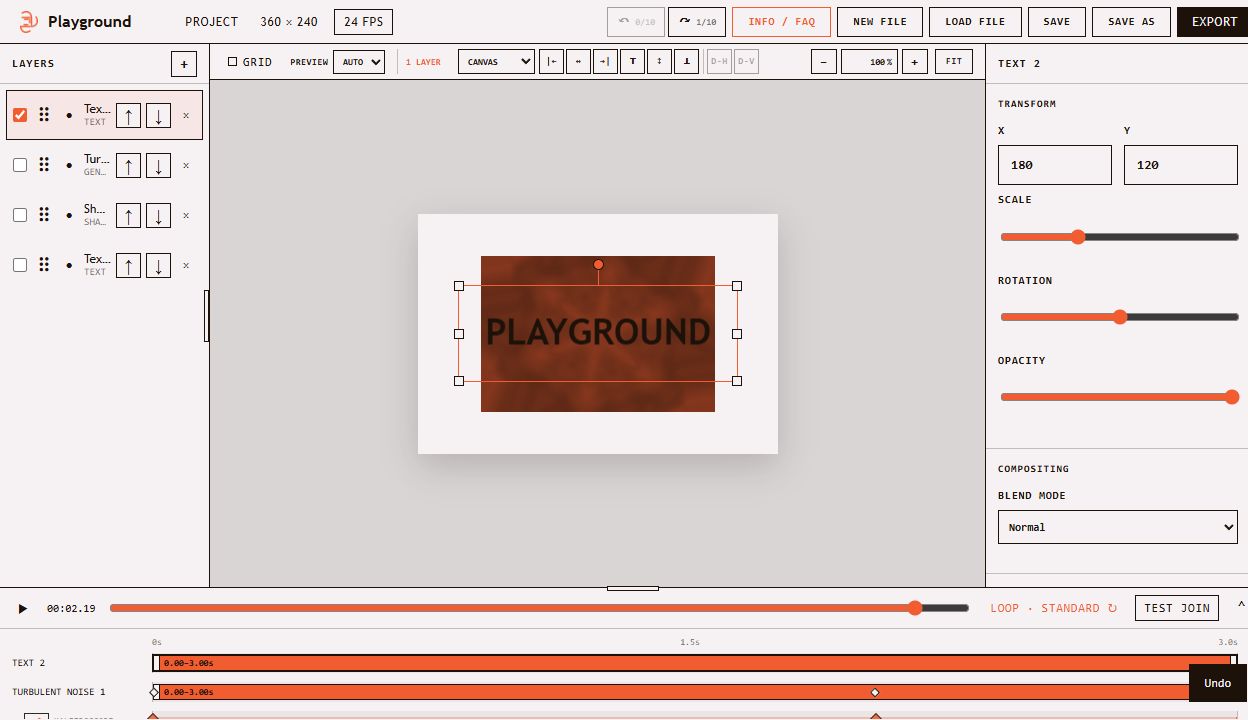This screenshot has width=1248, height=720.
Task: Delete the Sh... shape layer
Action: pos(186,215)
